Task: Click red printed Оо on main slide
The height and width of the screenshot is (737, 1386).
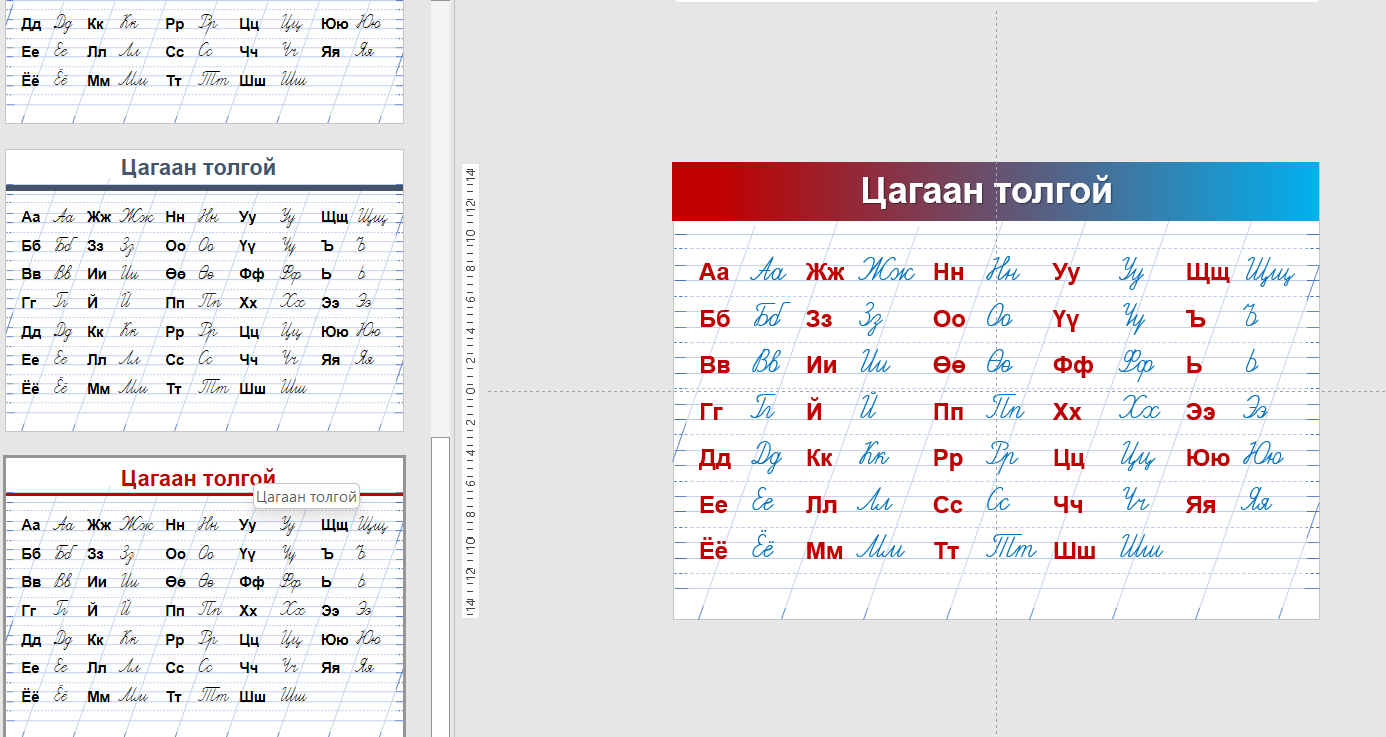Action: click(x=949, y=319)
